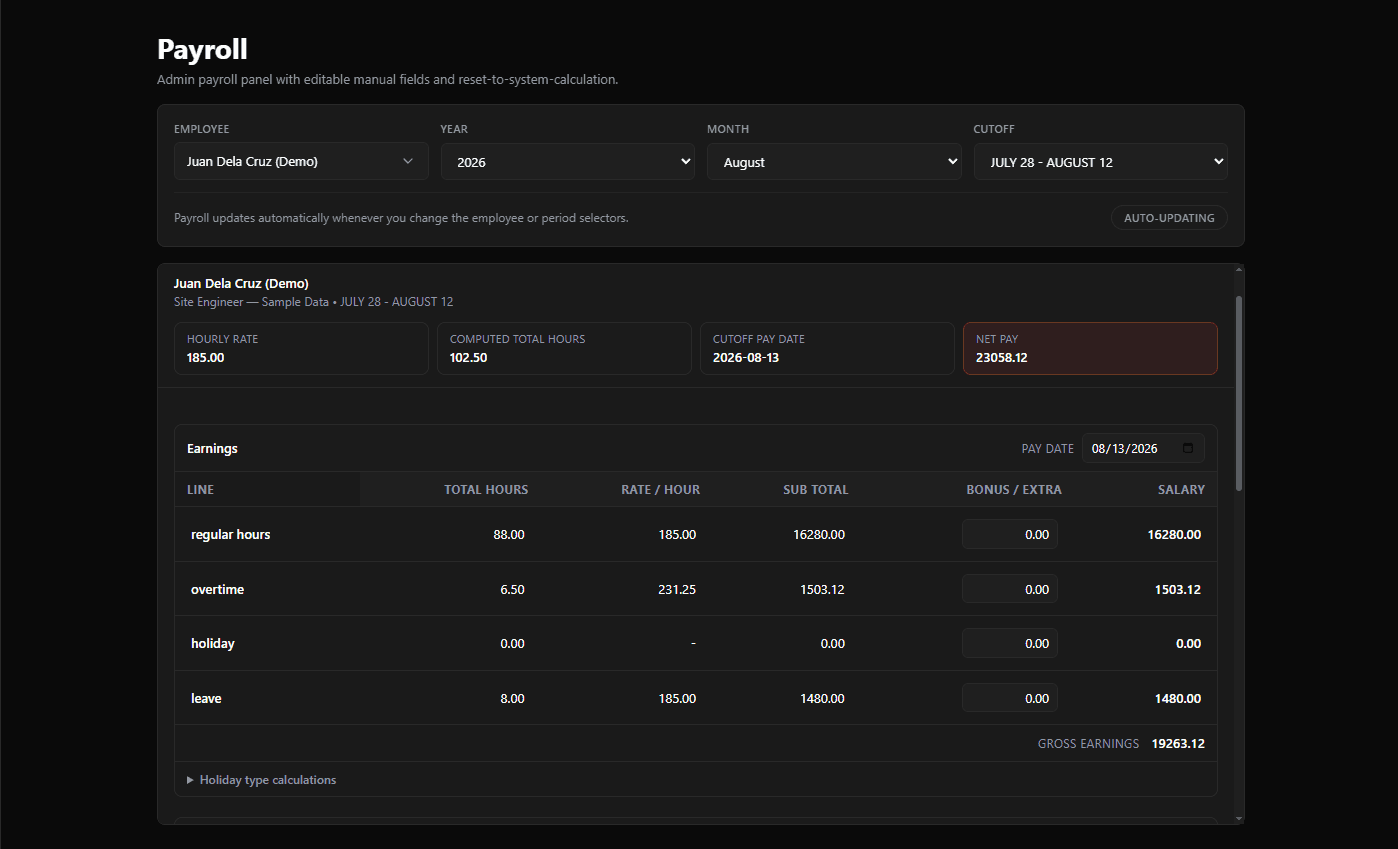
Task: Click the SUB TOTAL column header
Action: point(816,489)
